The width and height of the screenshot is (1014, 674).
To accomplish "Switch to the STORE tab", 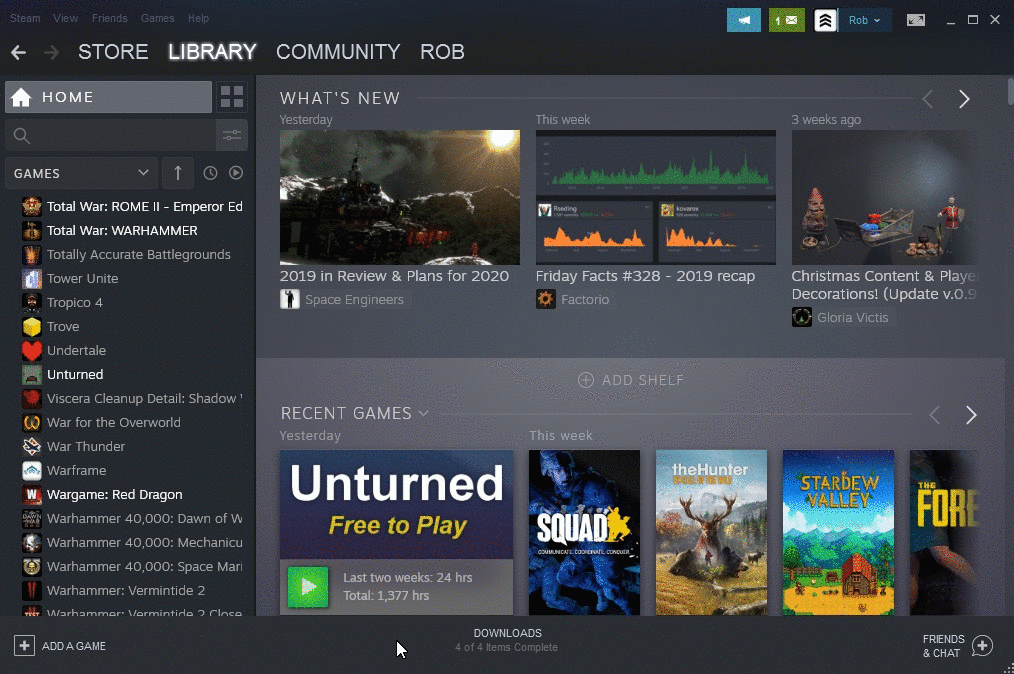I will [x=113, y=52].
